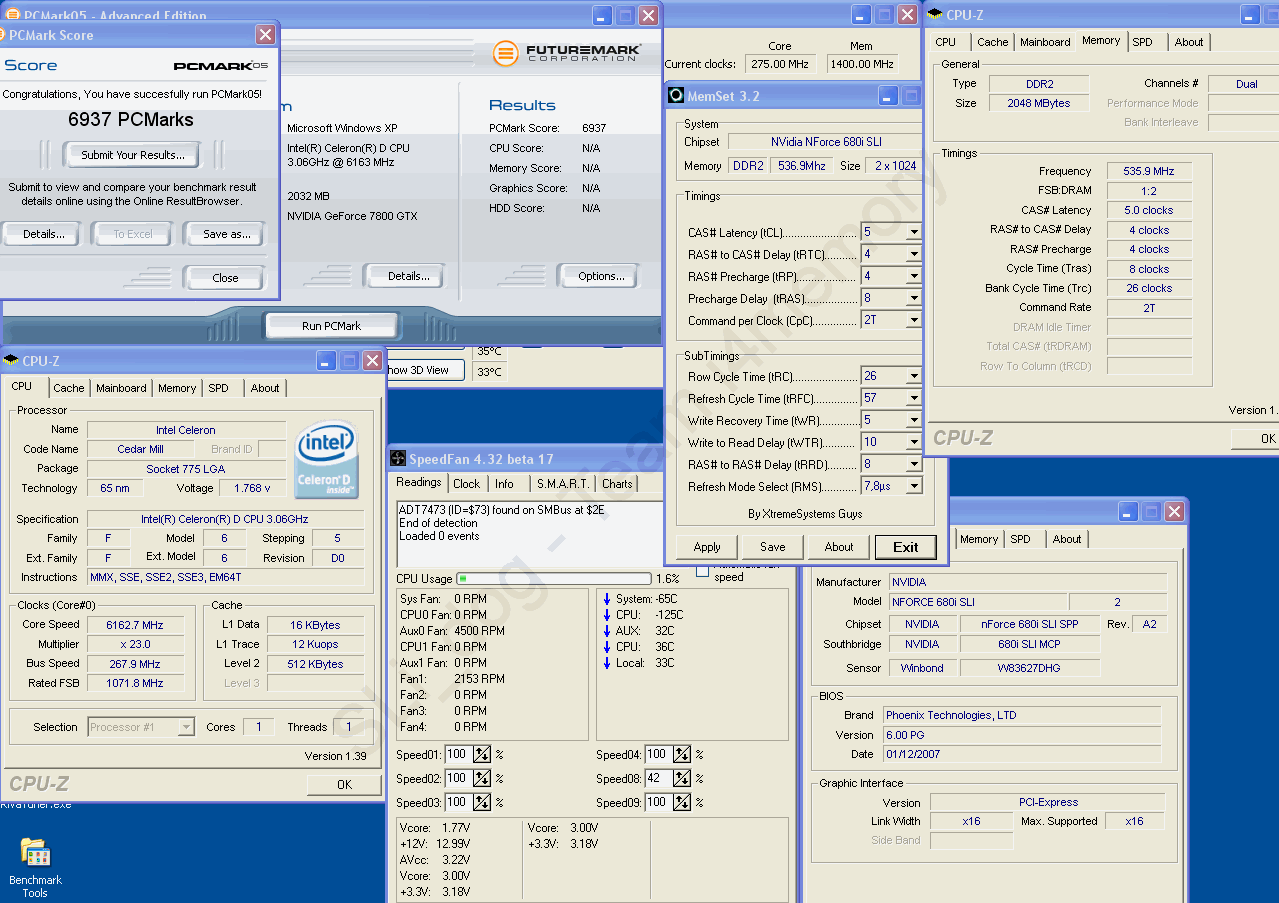Click the PCMark Score title bar icon
The image size is (1279, 903).
[3, 35]
